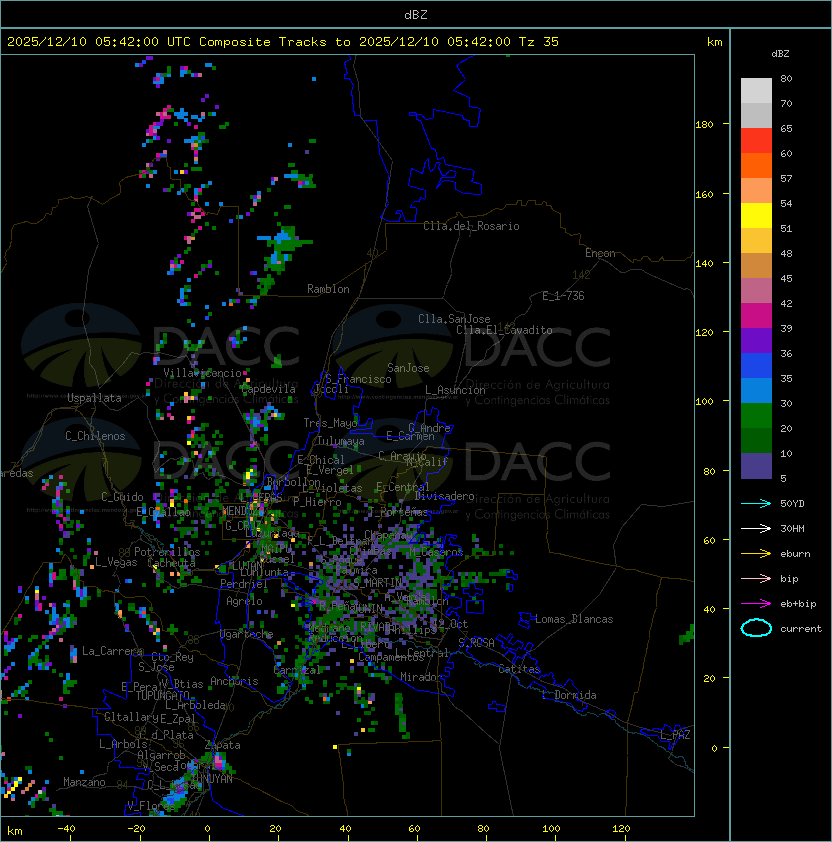832x842 pixels.
Task: Click the 'Anchoris' map label
Action: 234,681
